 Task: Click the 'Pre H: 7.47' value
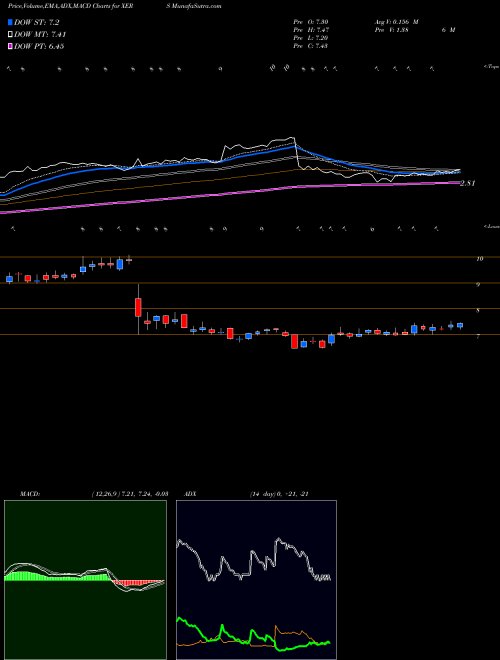click(311, 30)
